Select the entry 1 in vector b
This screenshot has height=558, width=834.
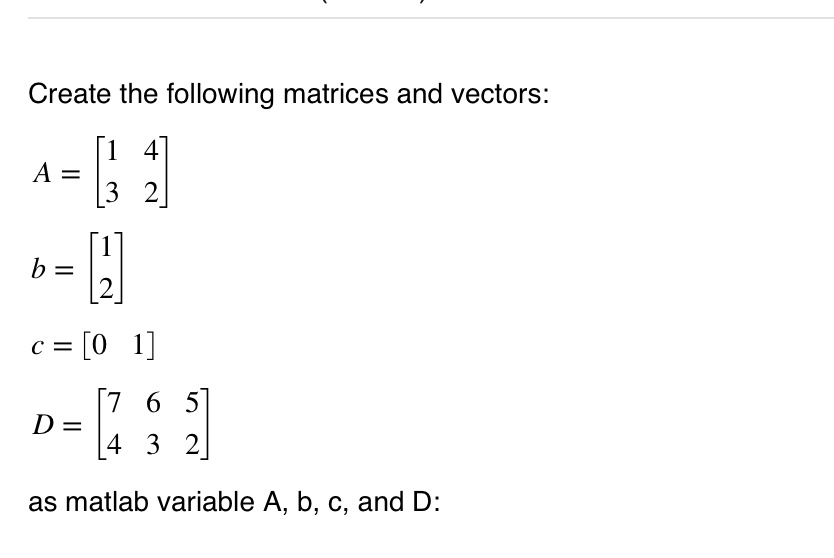coord(106,247)
